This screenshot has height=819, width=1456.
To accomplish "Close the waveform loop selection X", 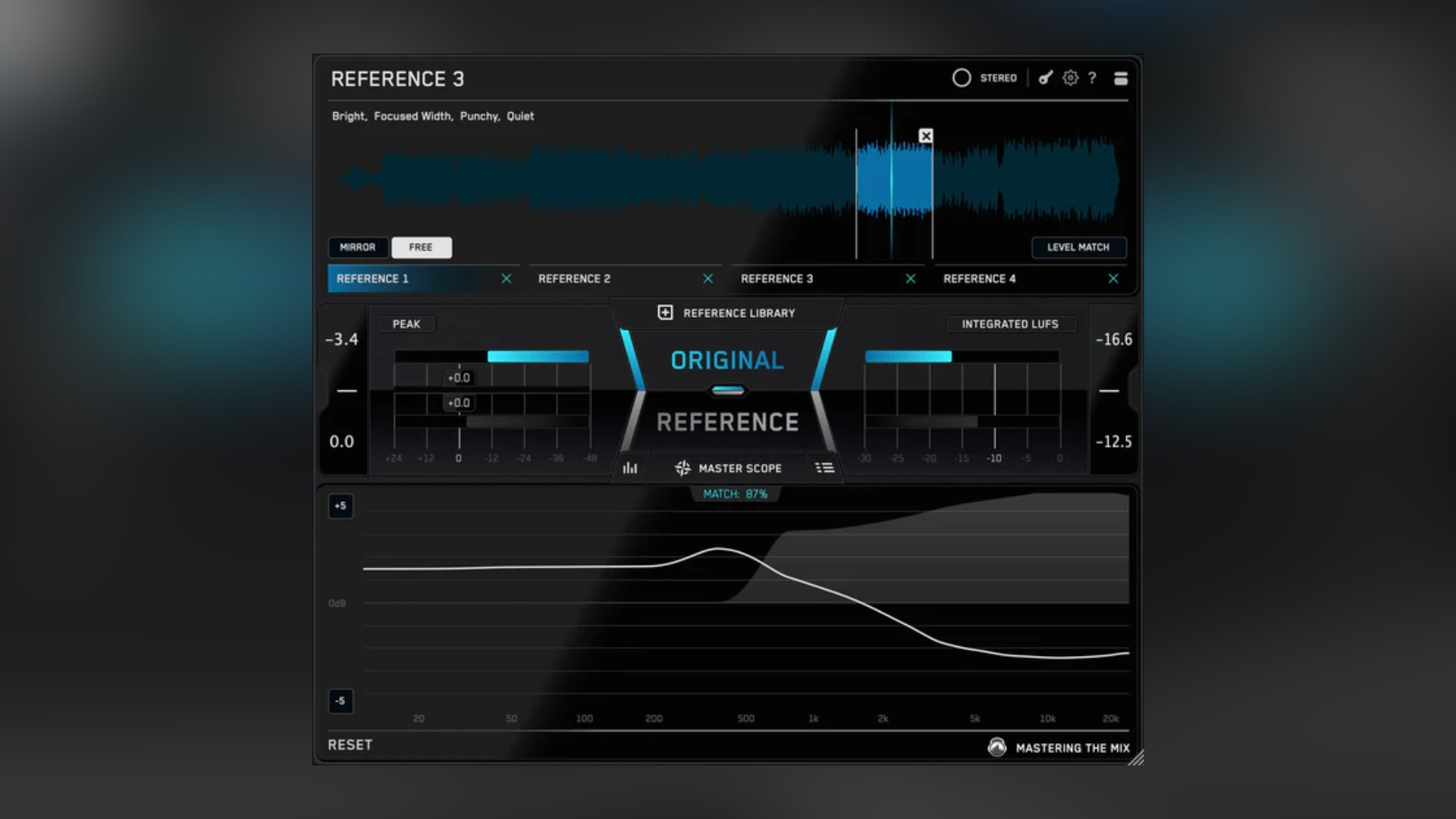I will pos(926,136).
